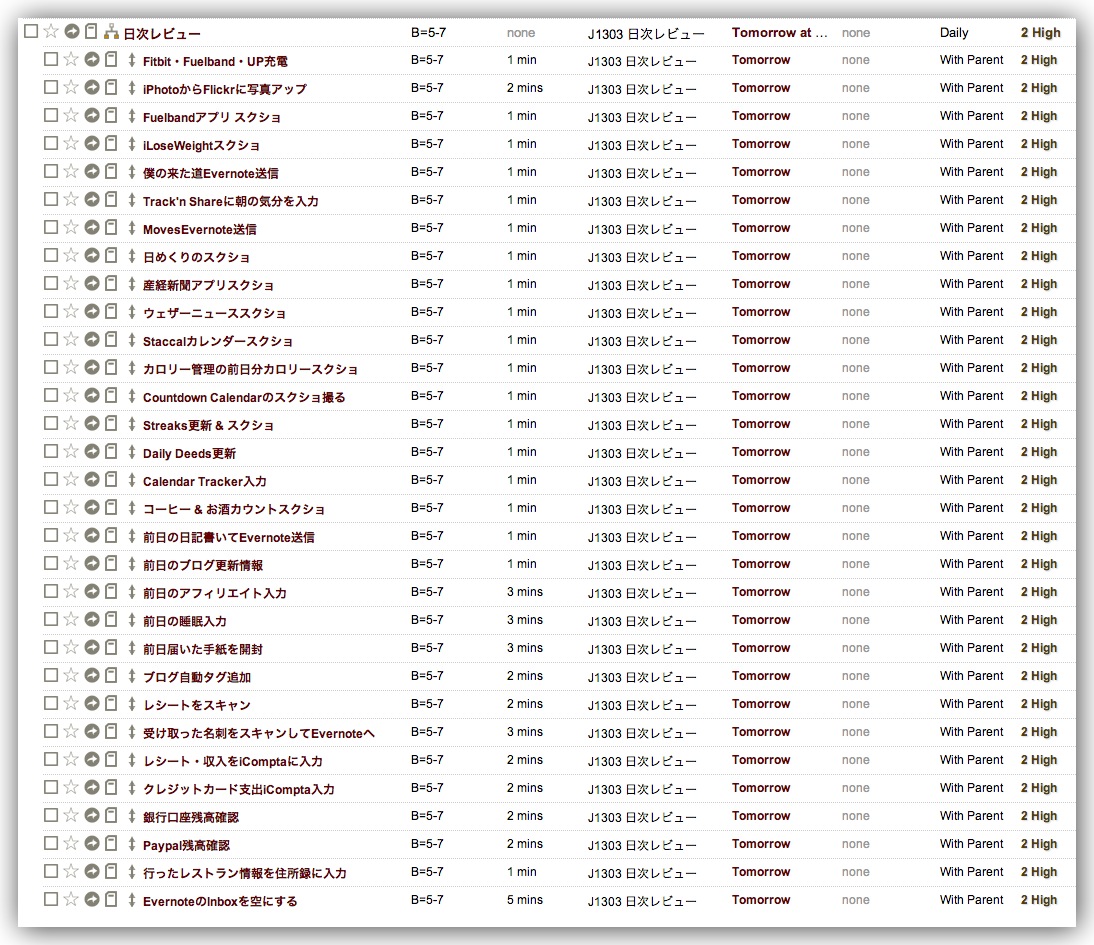Click repeat arrow icon on Paypal残高確認 row
The image size is (1094, 945).
(x=91, y=843)
